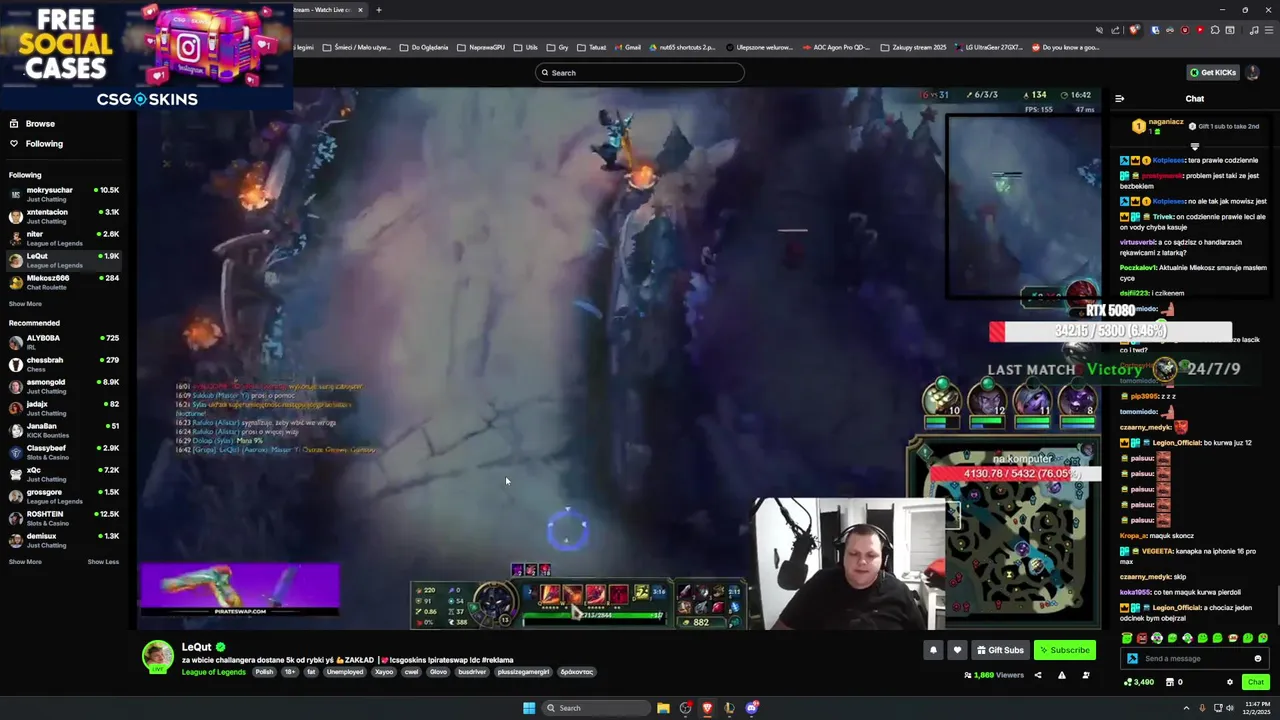Click the Gift Subs button
This screenshot has height=720, width=1280.
(1000, 650)
